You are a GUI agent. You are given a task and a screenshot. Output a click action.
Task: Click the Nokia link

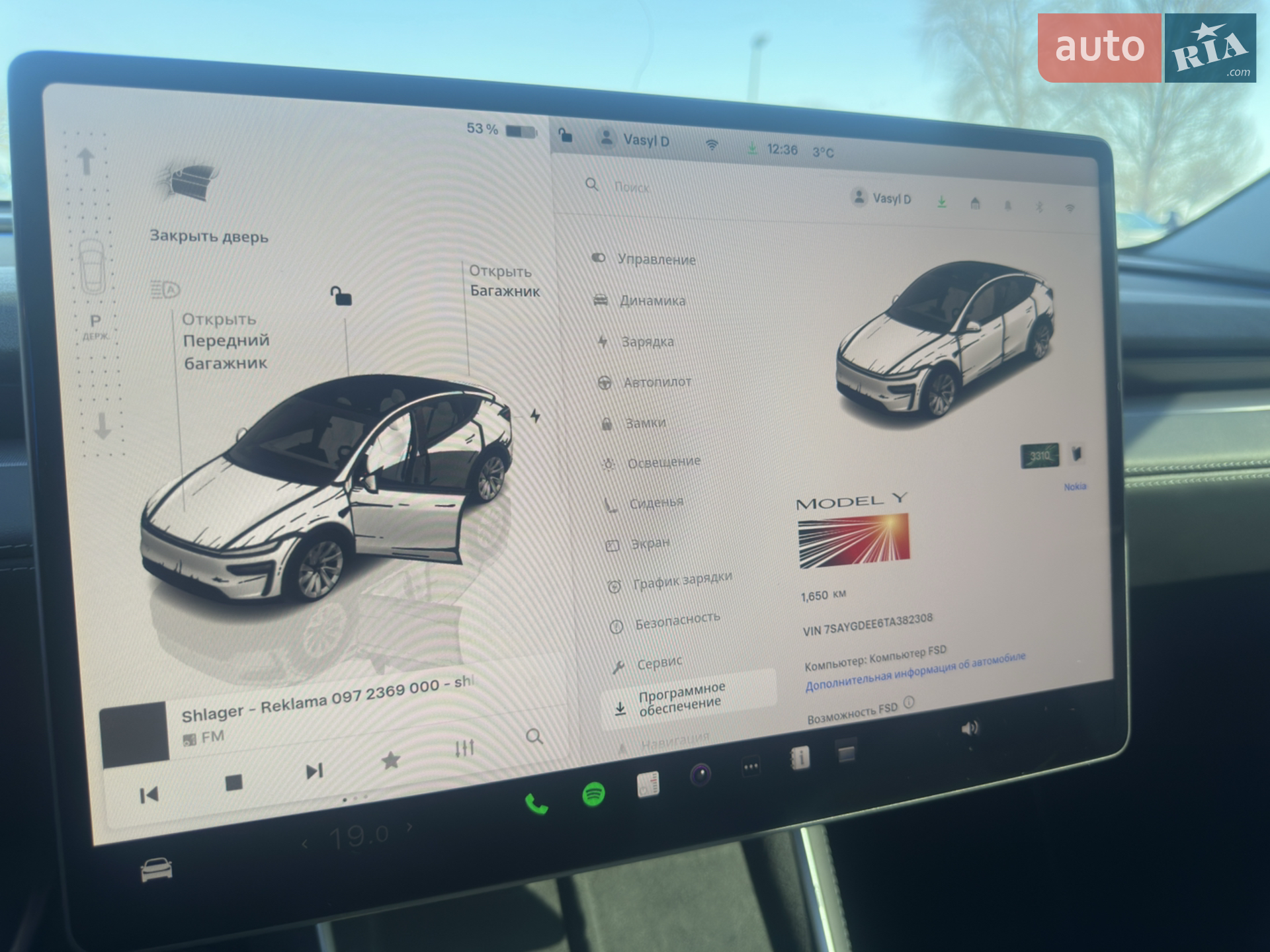1075,487
